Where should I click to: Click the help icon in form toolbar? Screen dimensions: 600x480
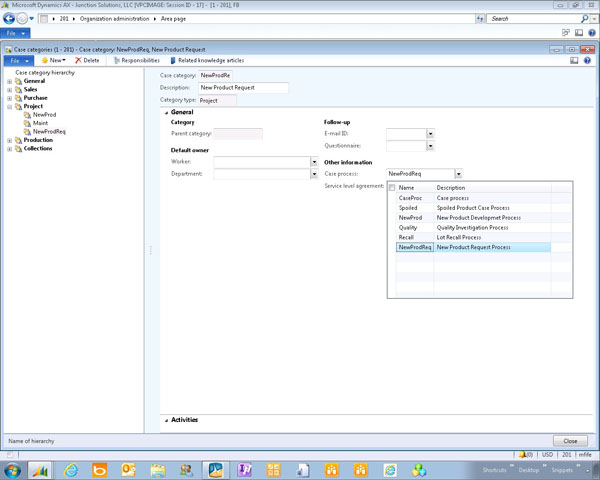(587, 60)
